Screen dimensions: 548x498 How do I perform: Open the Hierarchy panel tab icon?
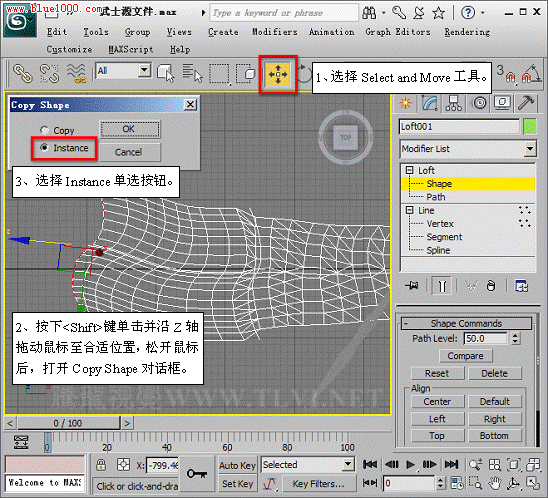point(453,103)
